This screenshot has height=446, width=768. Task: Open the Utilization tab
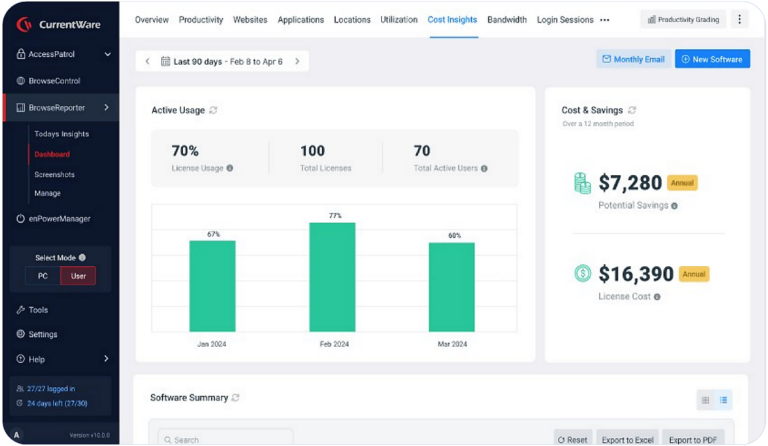(399, 20)
